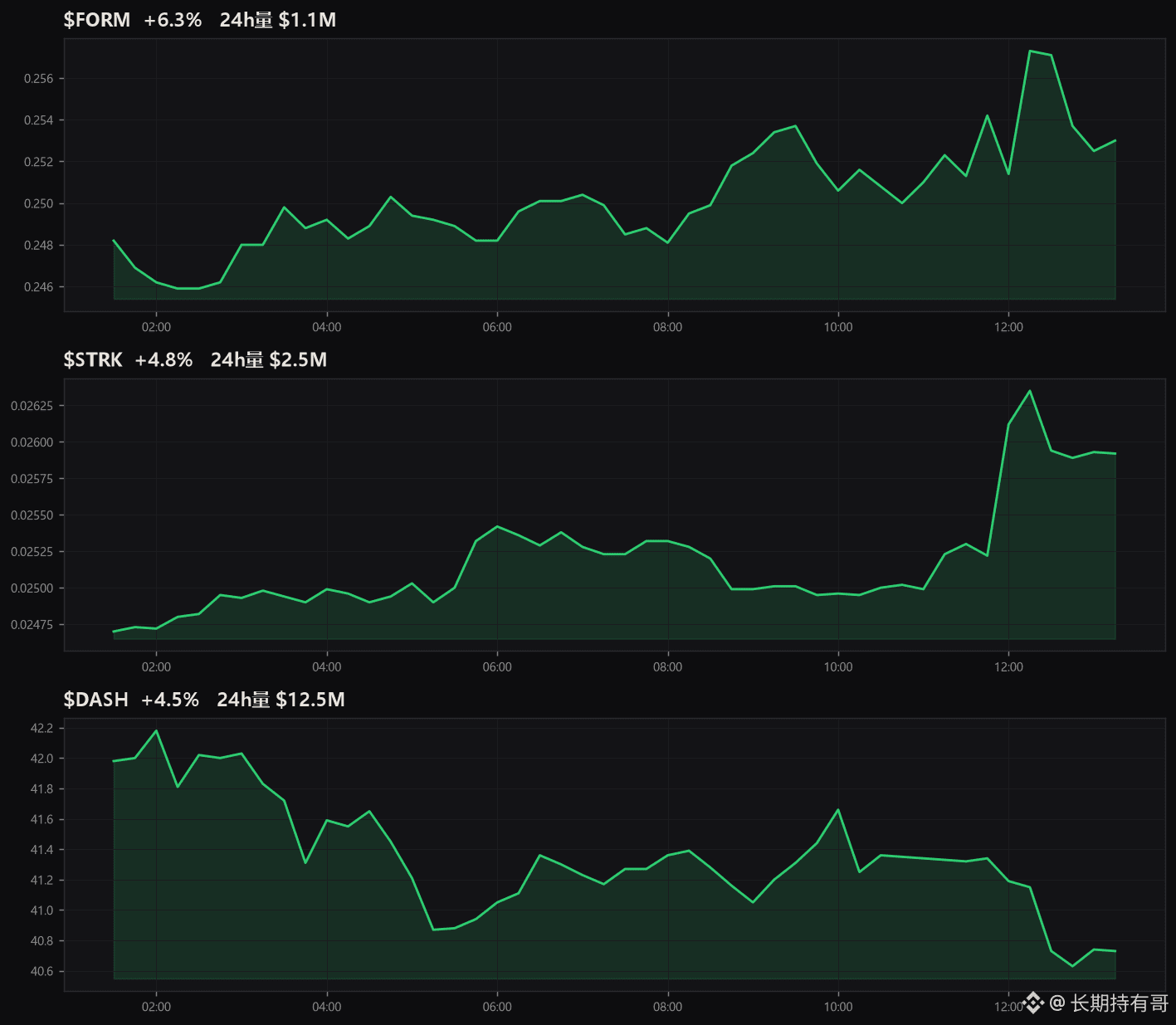Click the $STRK chart title

[93, 360]
